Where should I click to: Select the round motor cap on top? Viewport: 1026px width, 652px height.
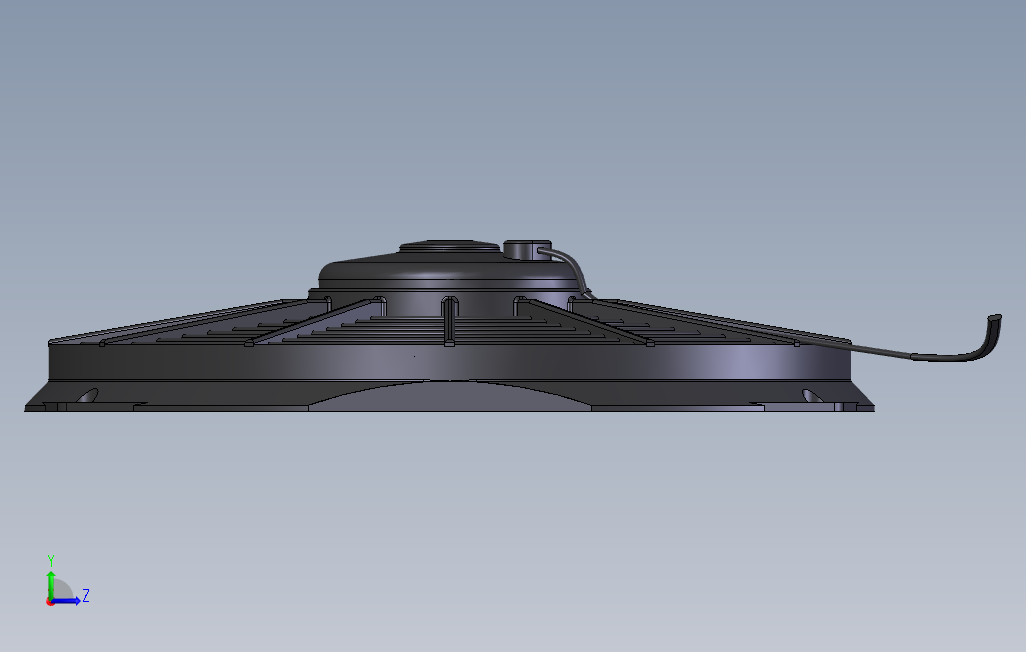[x=450, y=246]
